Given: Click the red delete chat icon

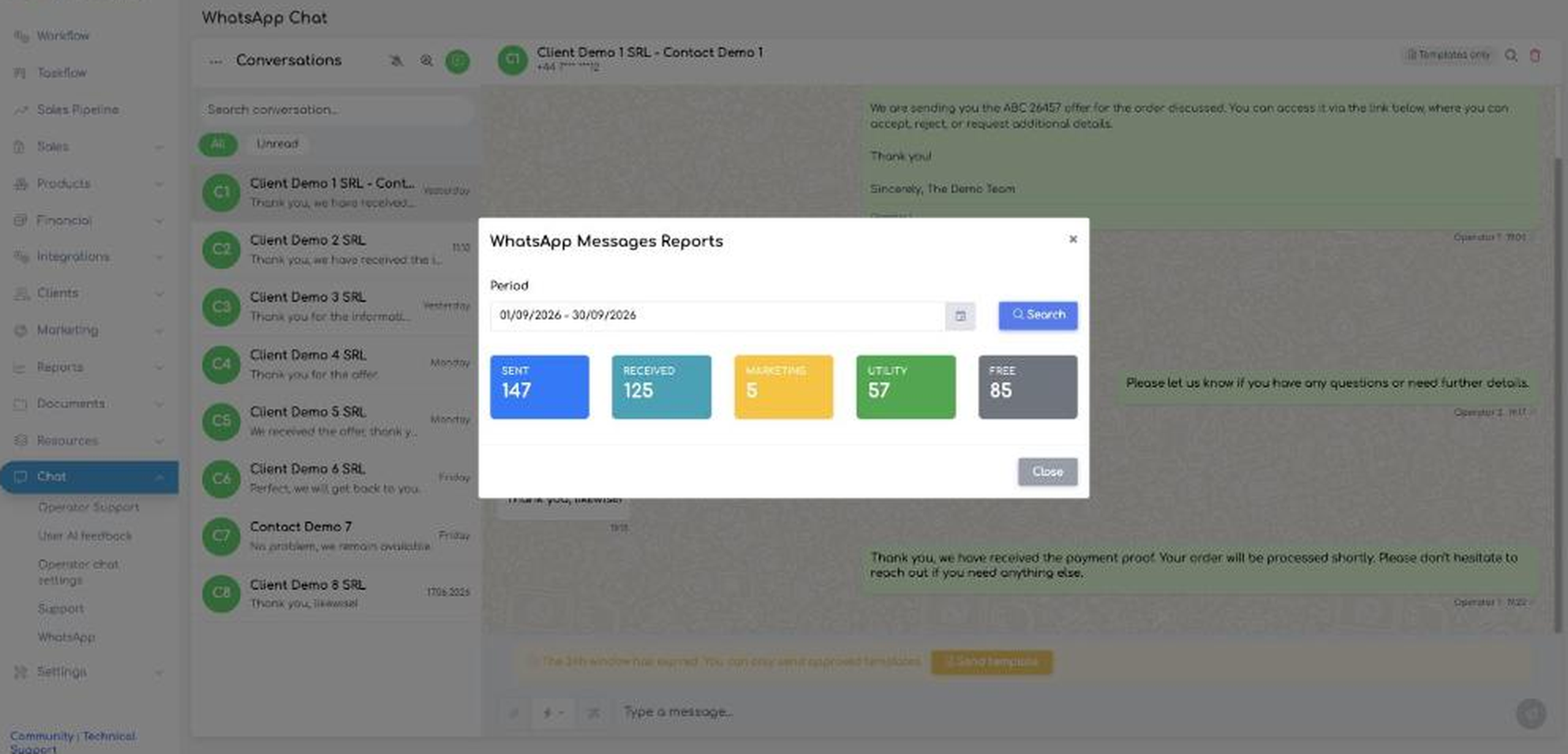Looking at the screenshot, I should 1535,55.
